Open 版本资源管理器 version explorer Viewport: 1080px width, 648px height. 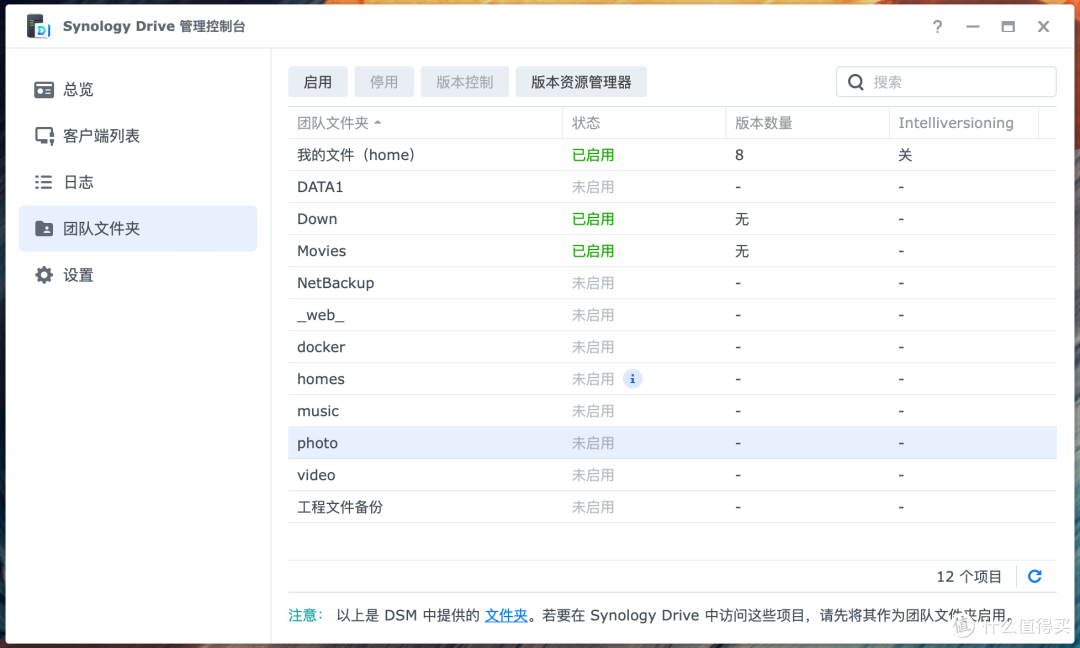click(x=581, y=82)
